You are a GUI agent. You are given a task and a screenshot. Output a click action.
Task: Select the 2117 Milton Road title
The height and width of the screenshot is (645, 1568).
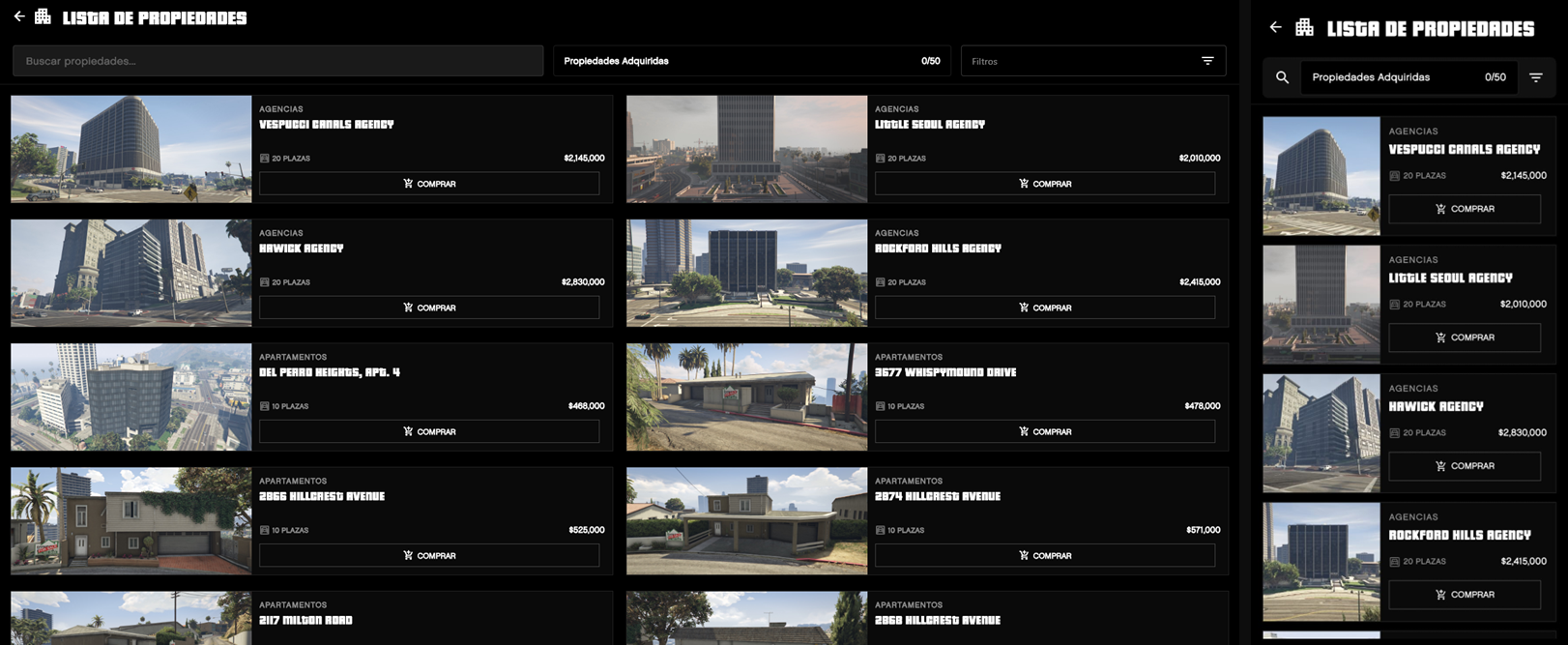click(x=305, y=620)
